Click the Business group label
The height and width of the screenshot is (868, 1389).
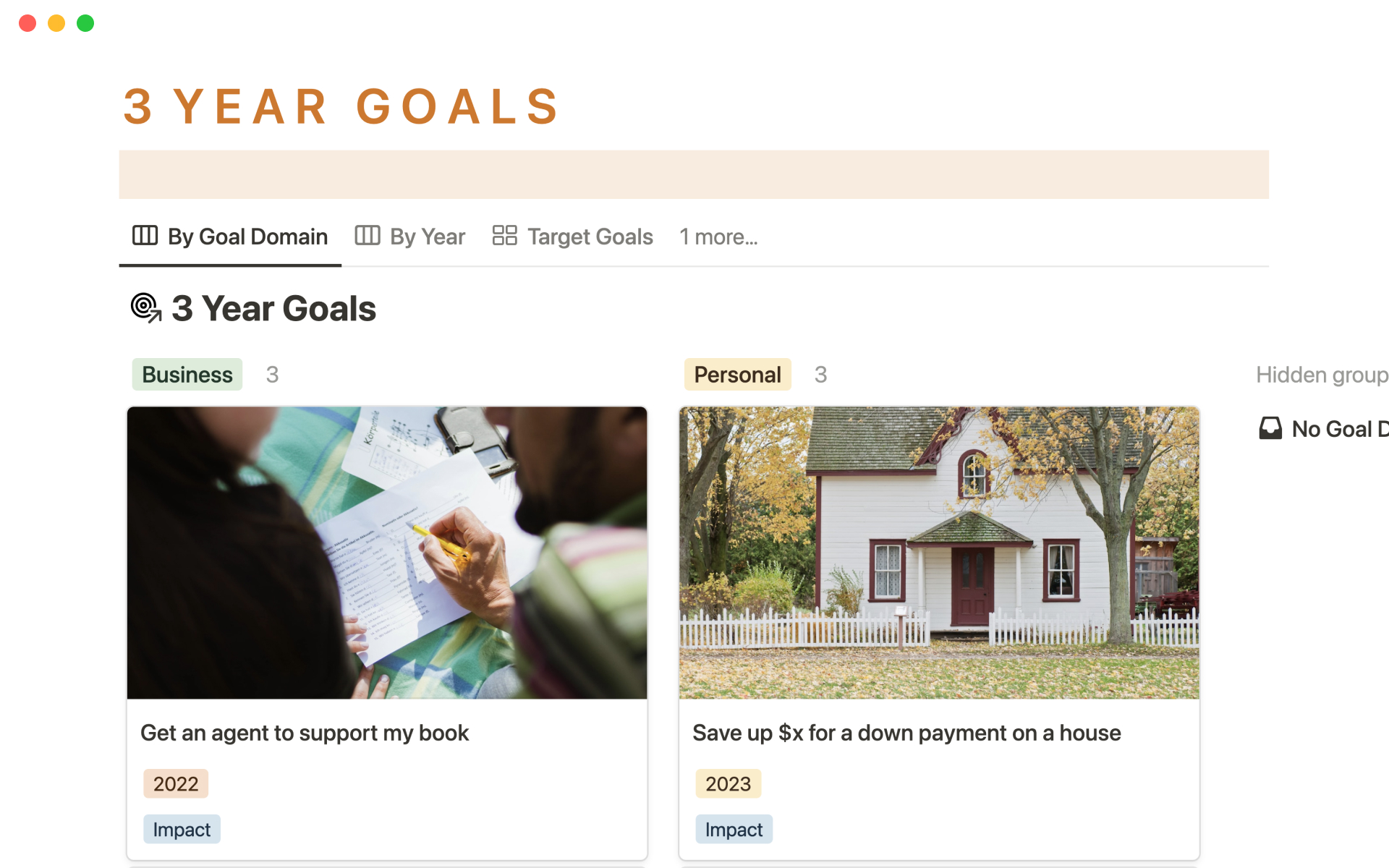[187, 375]
